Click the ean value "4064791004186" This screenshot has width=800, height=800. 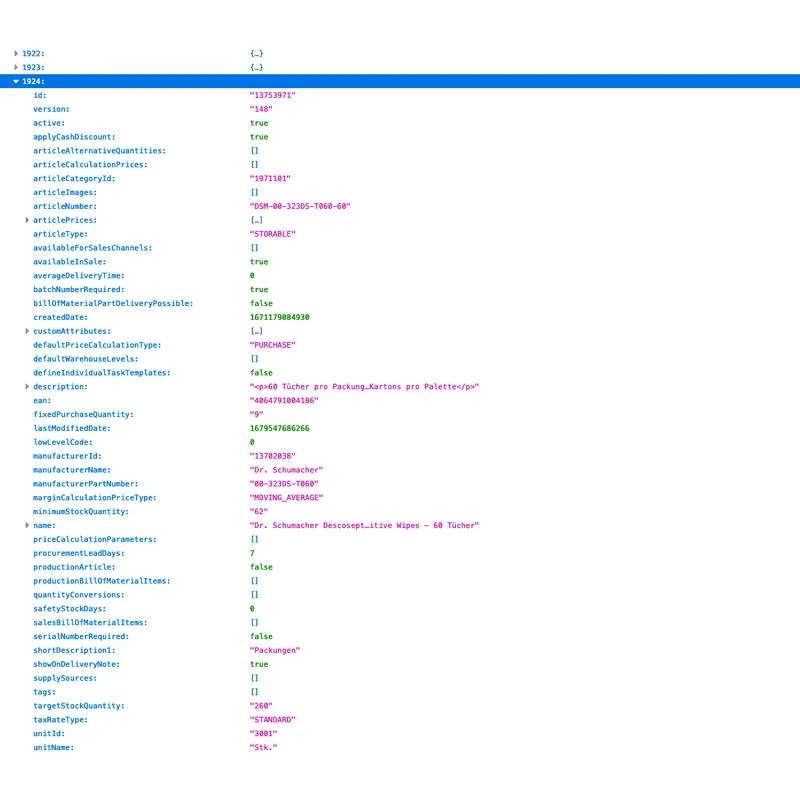284,401
